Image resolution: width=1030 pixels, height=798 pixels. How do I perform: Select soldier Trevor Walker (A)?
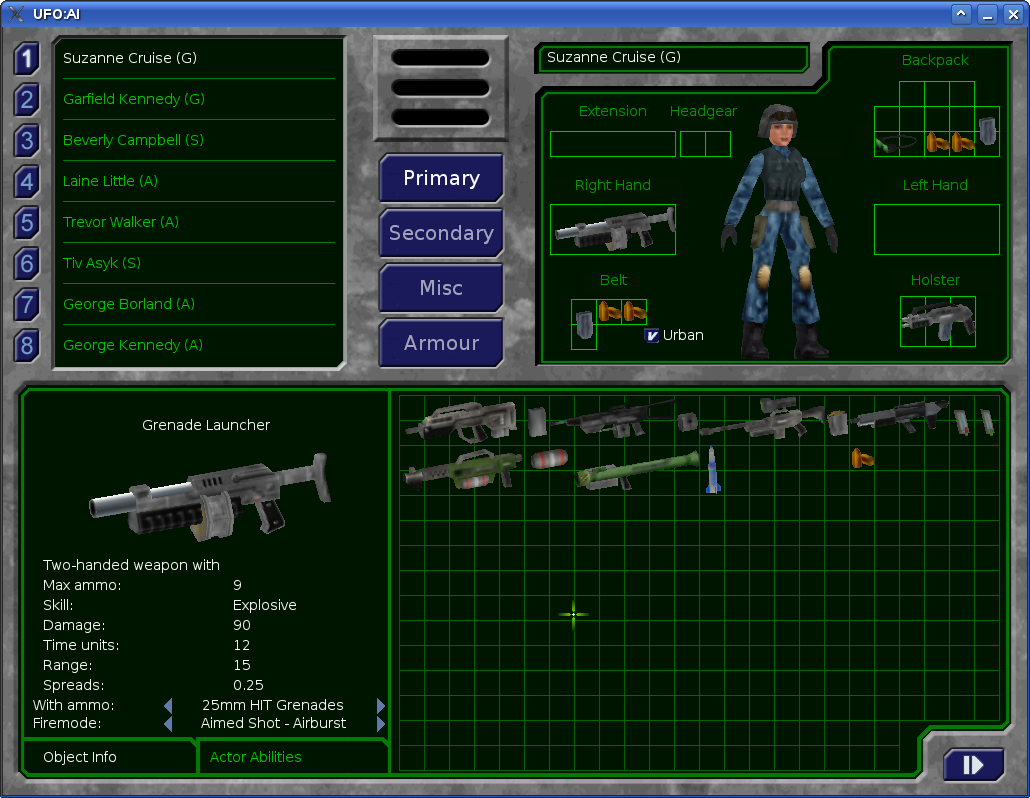pyautogui.click(x=198, y=222)
